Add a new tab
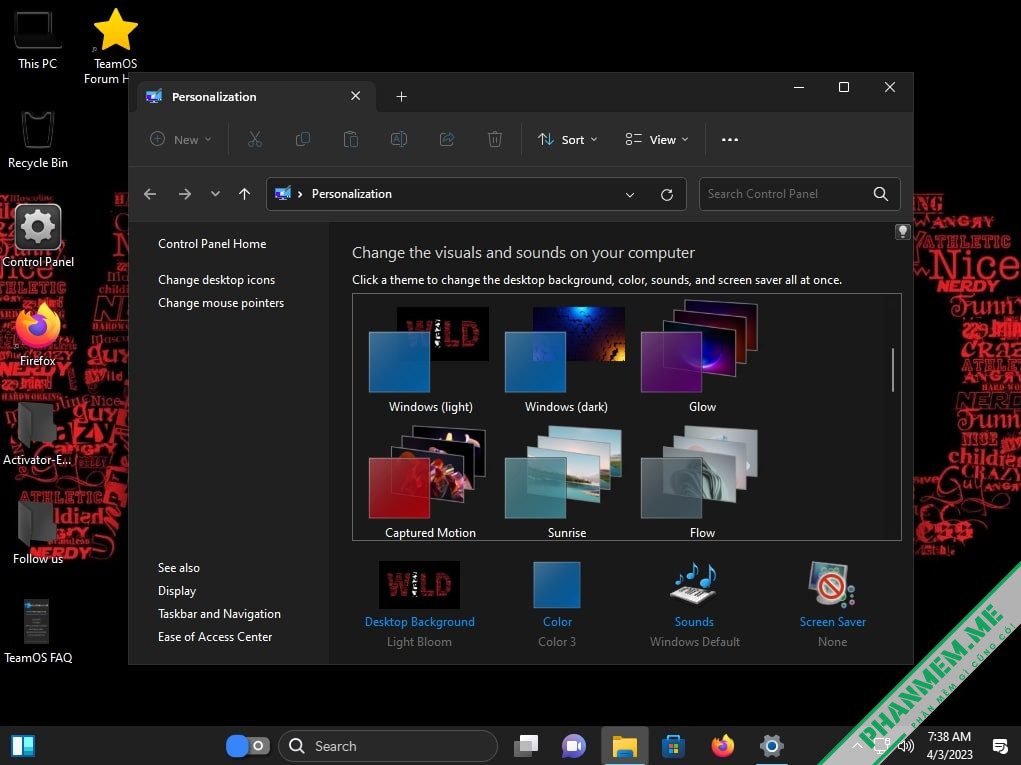 (x=401, y=96)
